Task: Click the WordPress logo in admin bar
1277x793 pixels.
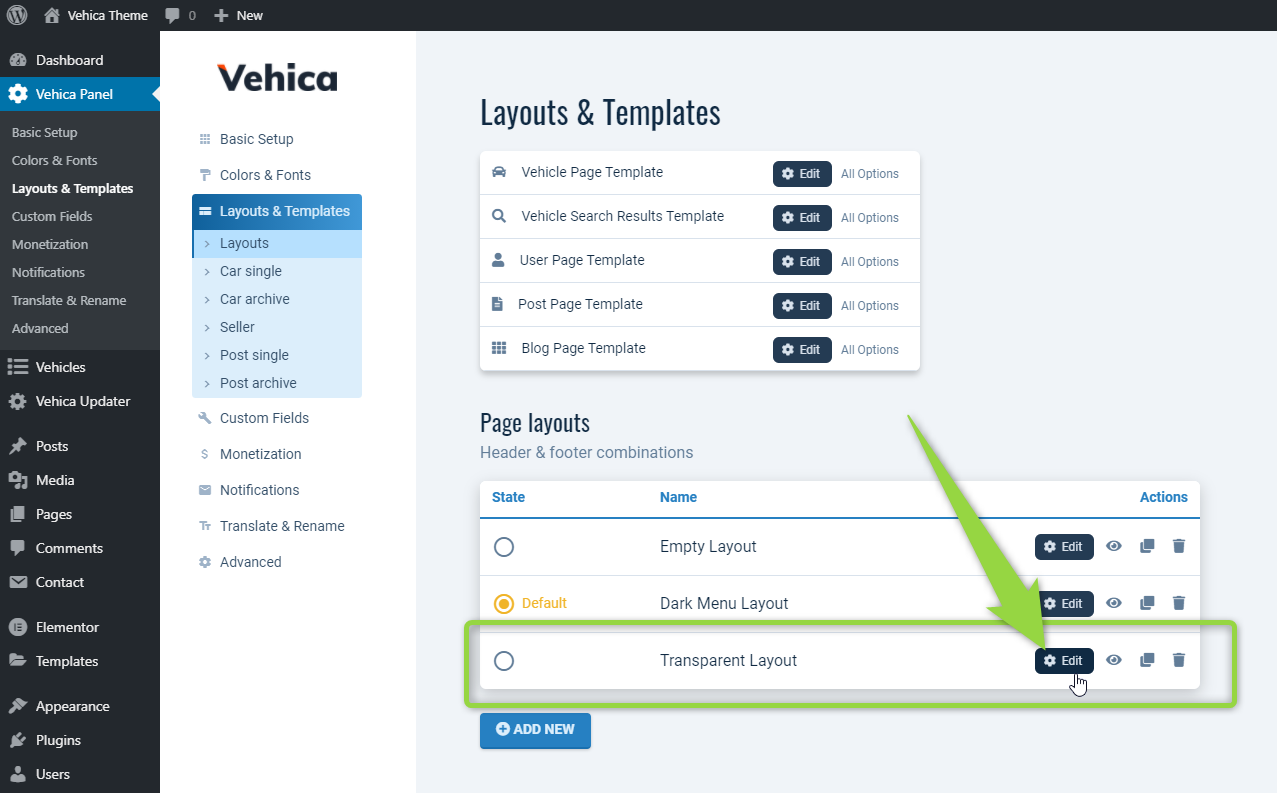Action: tap(17, 15)
